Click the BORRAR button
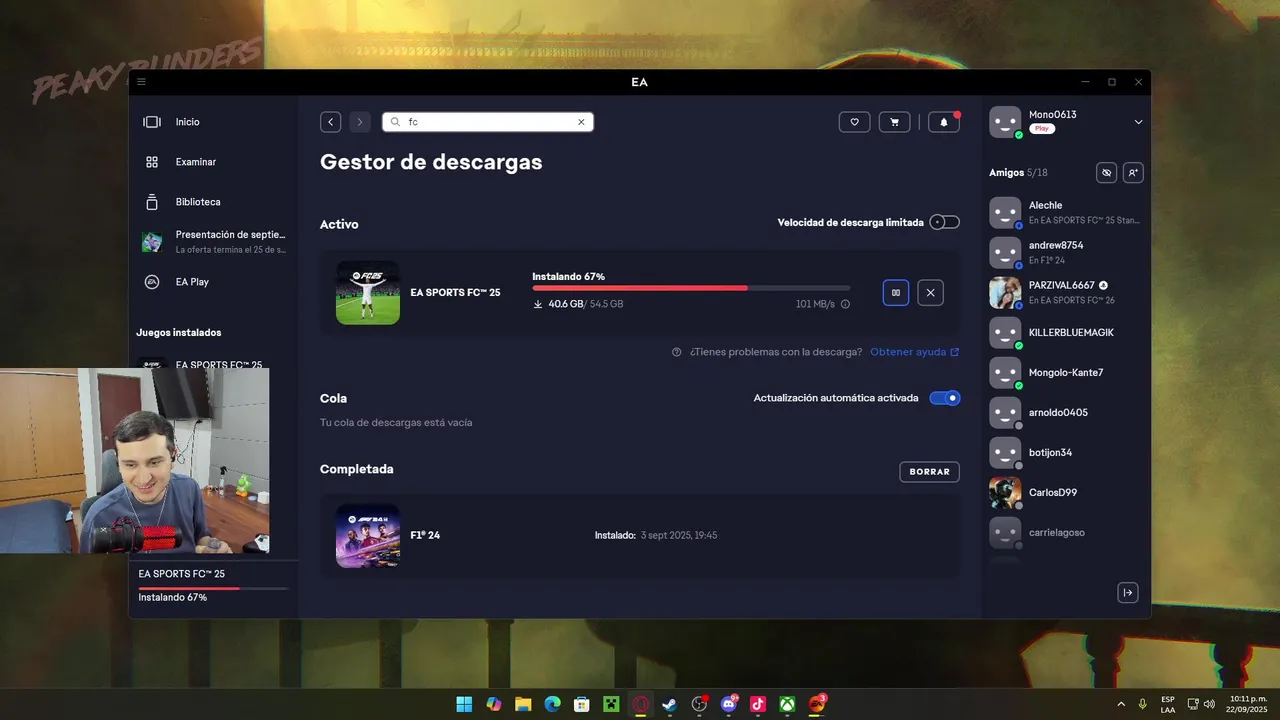The image size is (1280, 720). tap(930, 472)
